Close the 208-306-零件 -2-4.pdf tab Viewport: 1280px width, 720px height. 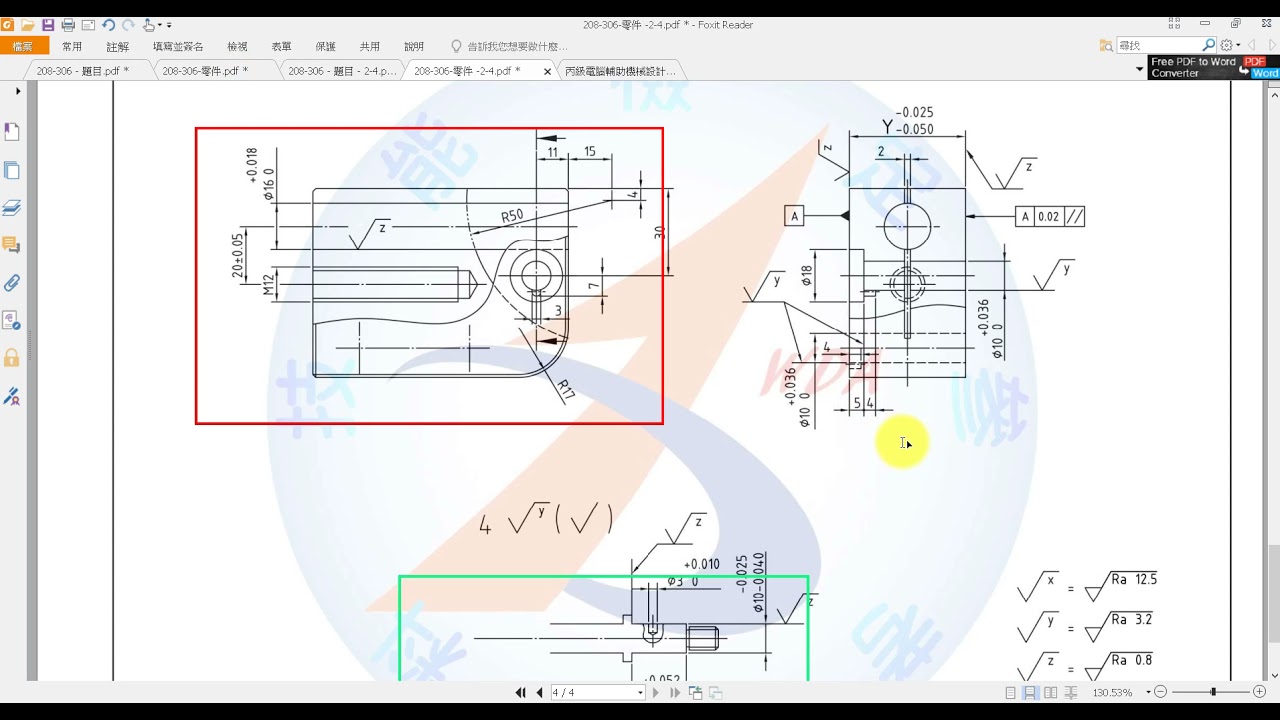547,71
